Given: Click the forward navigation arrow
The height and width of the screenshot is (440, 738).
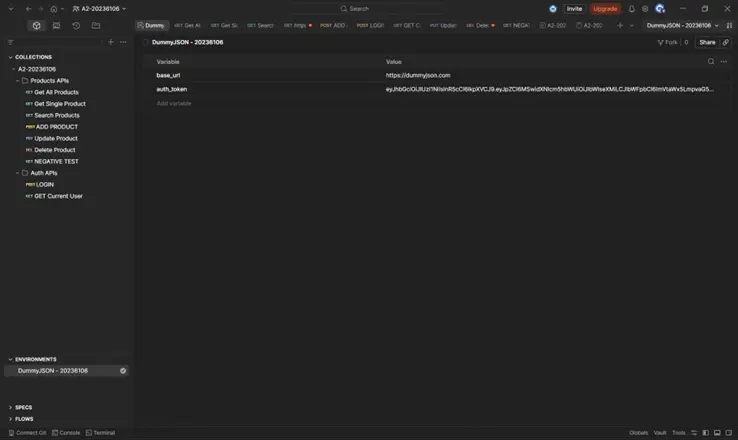Looking at the screenshot, I should tap(40, 9).
